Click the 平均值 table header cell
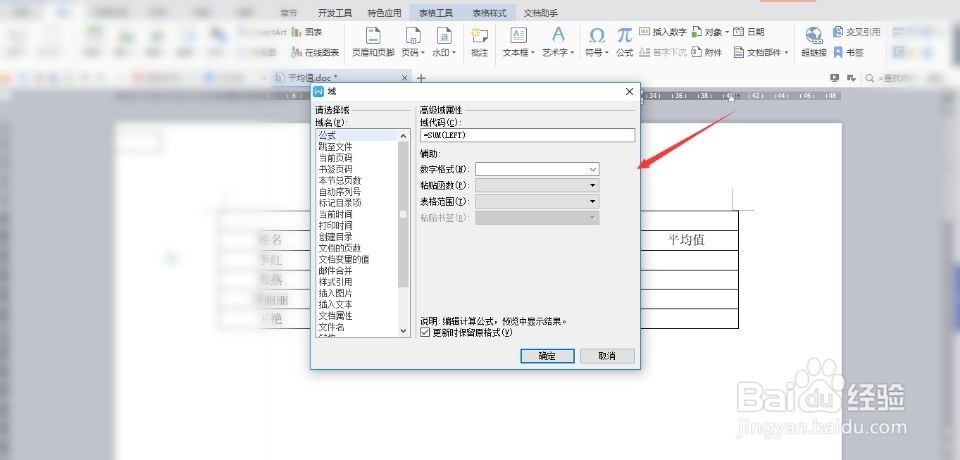The width and height of the screenshot is (960, 460). pos(686,239)
